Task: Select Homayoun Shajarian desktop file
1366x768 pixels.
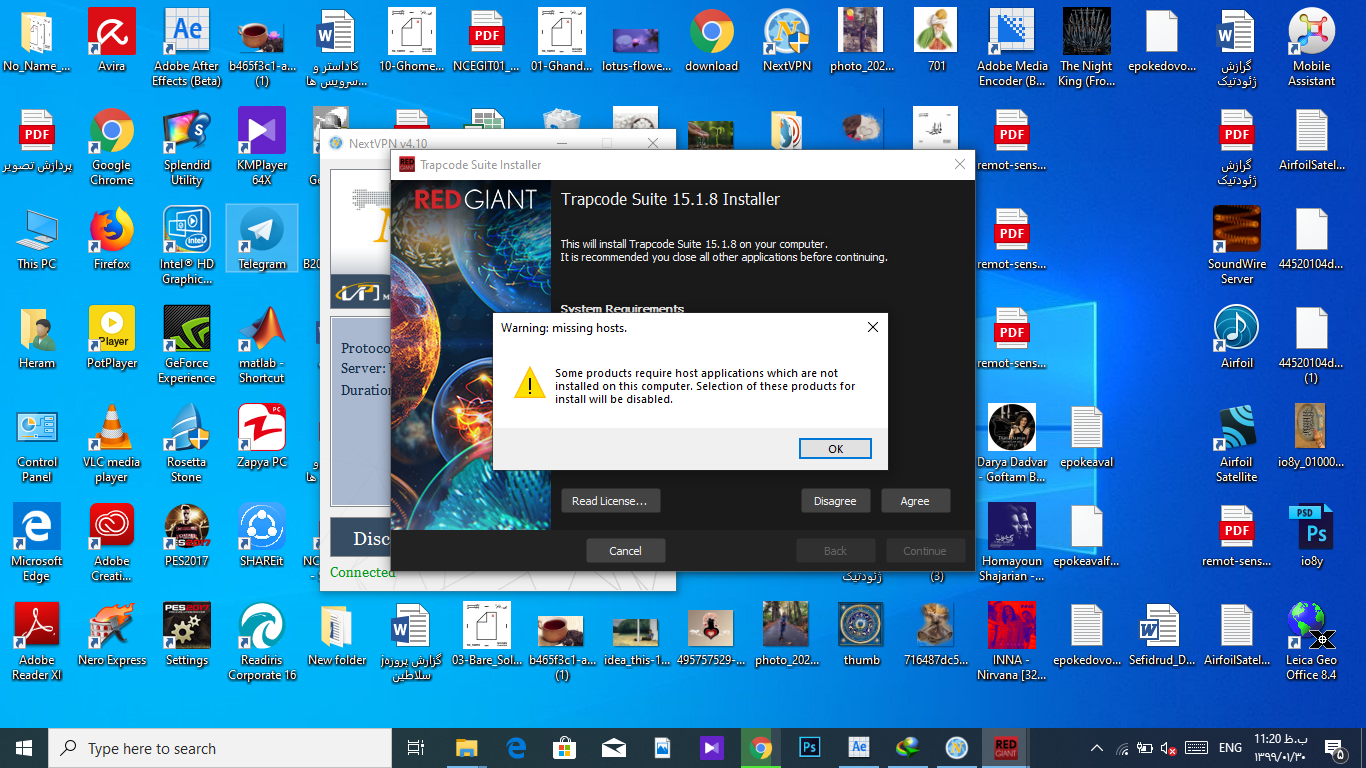Action: tap(1012, 543)
